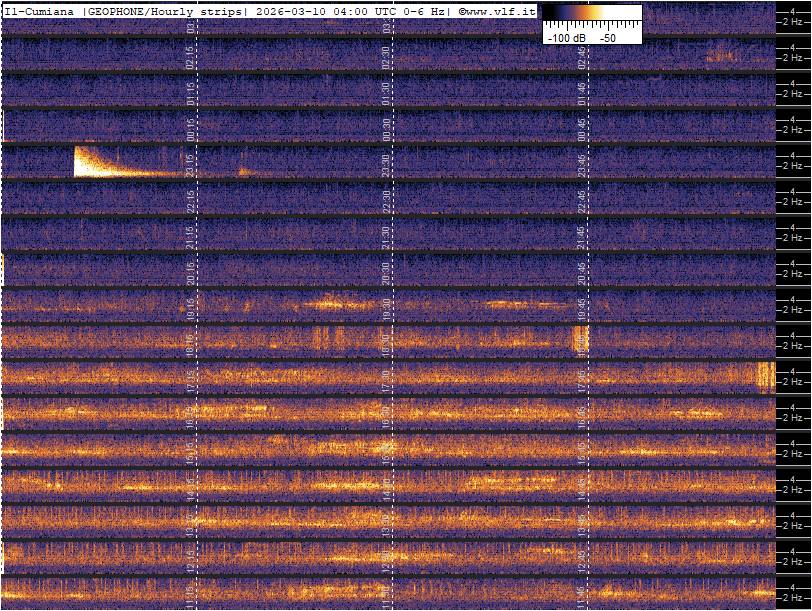812x611 pixels.
Task: Click the -50 label on the dB scale
Action: (x=608, y=37)
